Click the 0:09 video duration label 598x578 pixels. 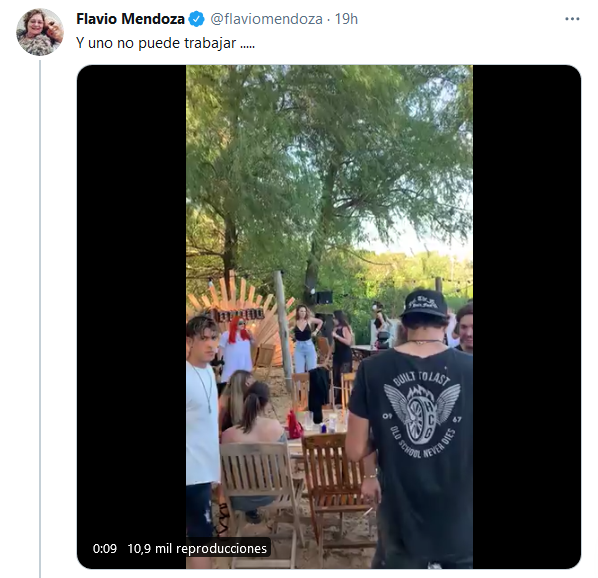tap(105, 549)
